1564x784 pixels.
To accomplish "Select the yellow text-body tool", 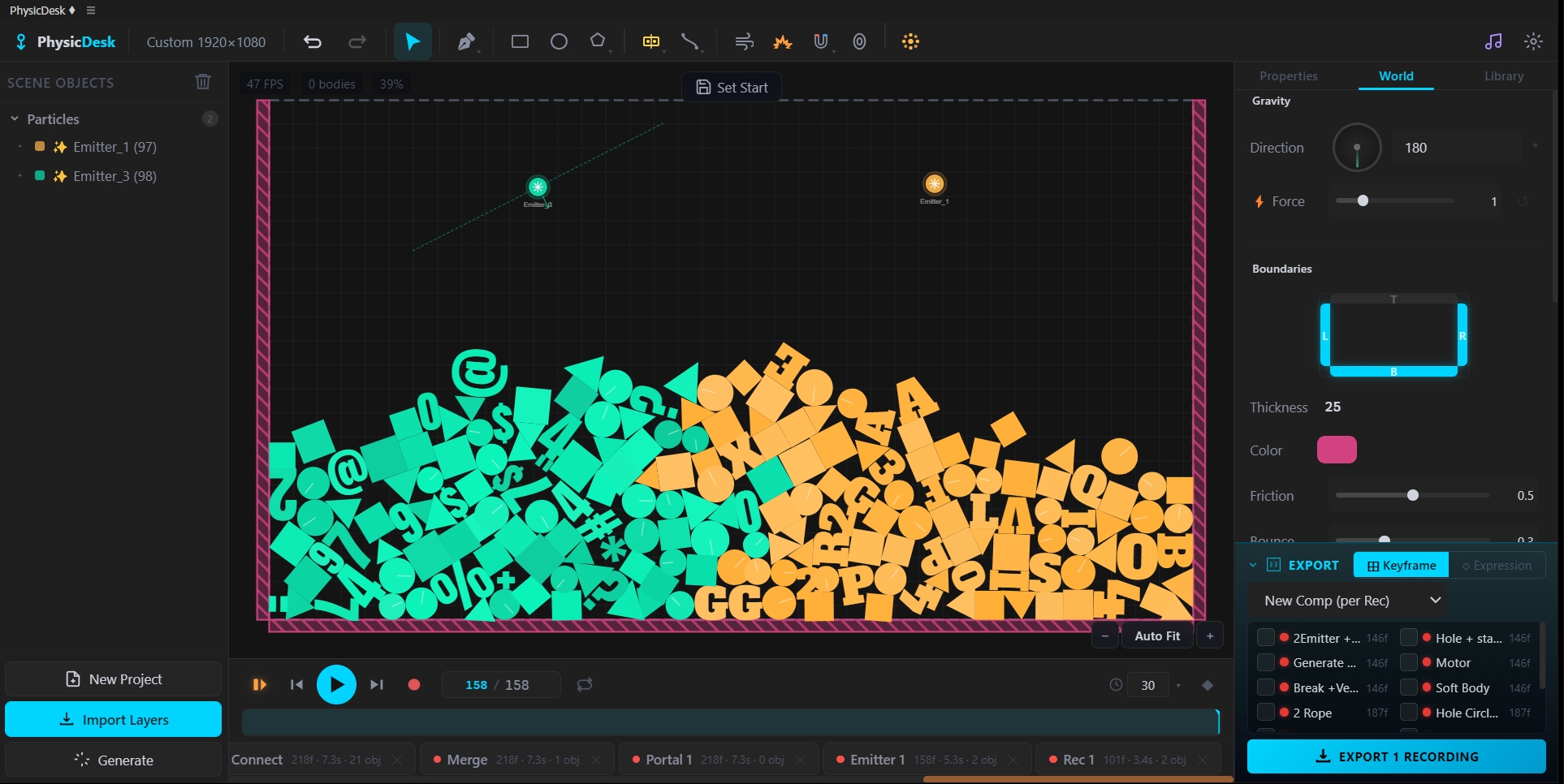I will 650,41.
